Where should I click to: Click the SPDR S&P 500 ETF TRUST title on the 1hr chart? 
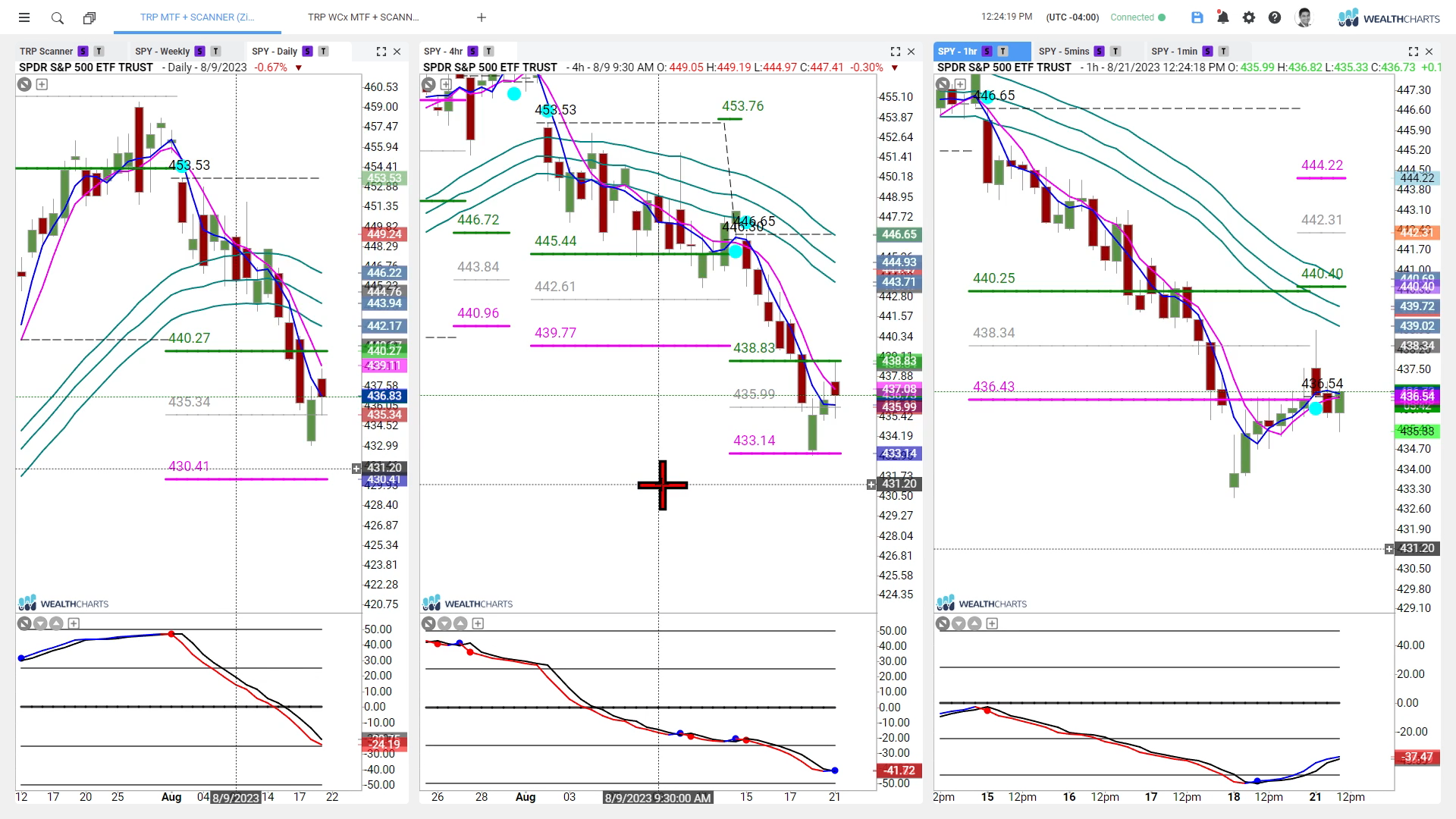[1004, 67]
